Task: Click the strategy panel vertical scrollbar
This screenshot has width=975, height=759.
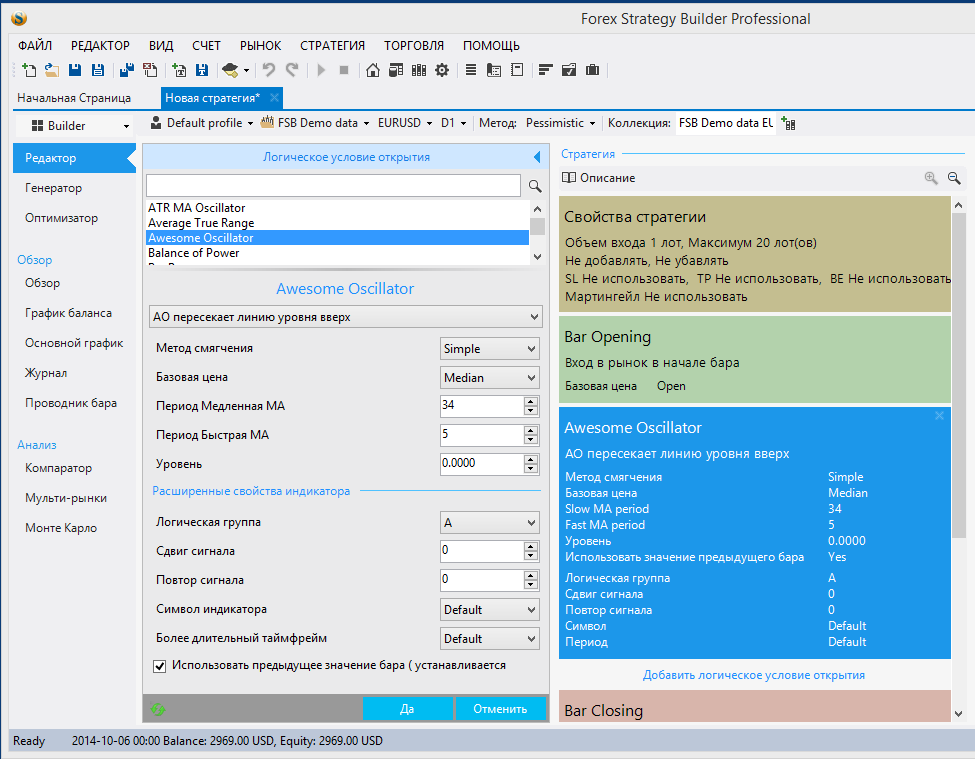Action: pos(959,375)
